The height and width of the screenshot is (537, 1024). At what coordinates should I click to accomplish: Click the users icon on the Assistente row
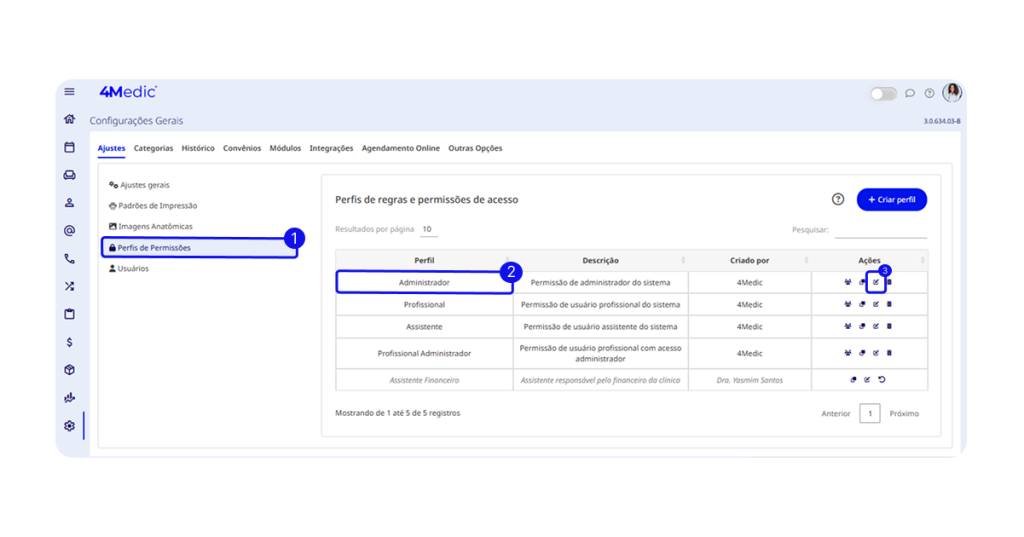[x=848, y=327]
